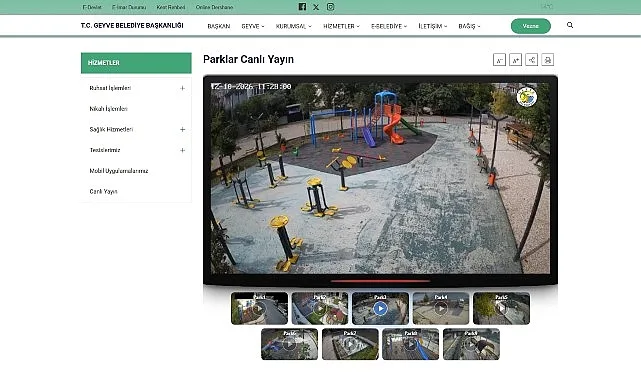
Task: Open the KURUMSAL dropdown menu
Action: tap(294, 26)
